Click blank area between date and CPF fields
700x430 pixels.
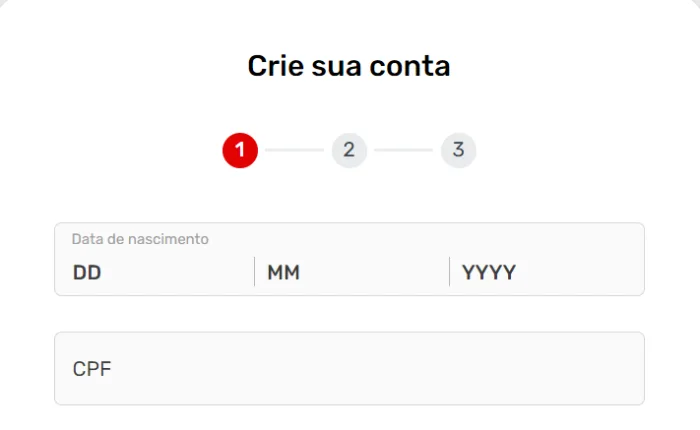click(x=349, y=314)
